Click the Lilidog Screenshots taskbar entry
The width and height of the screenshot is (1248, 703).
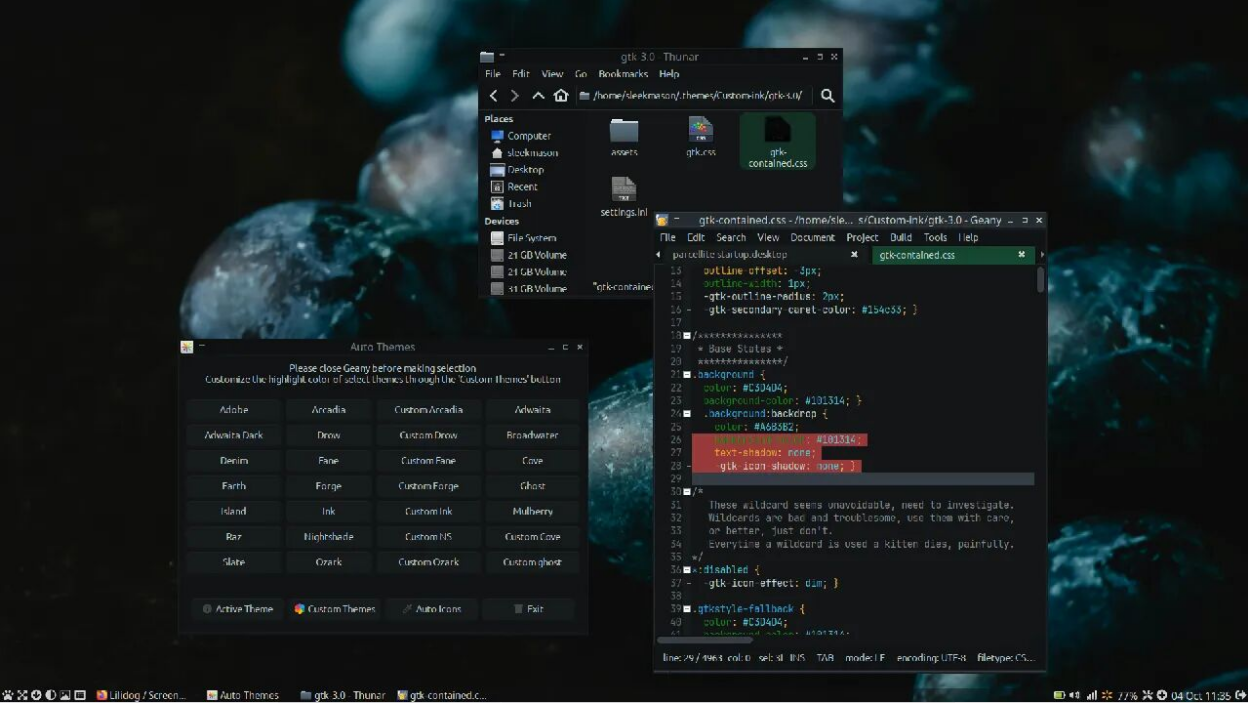141,695
